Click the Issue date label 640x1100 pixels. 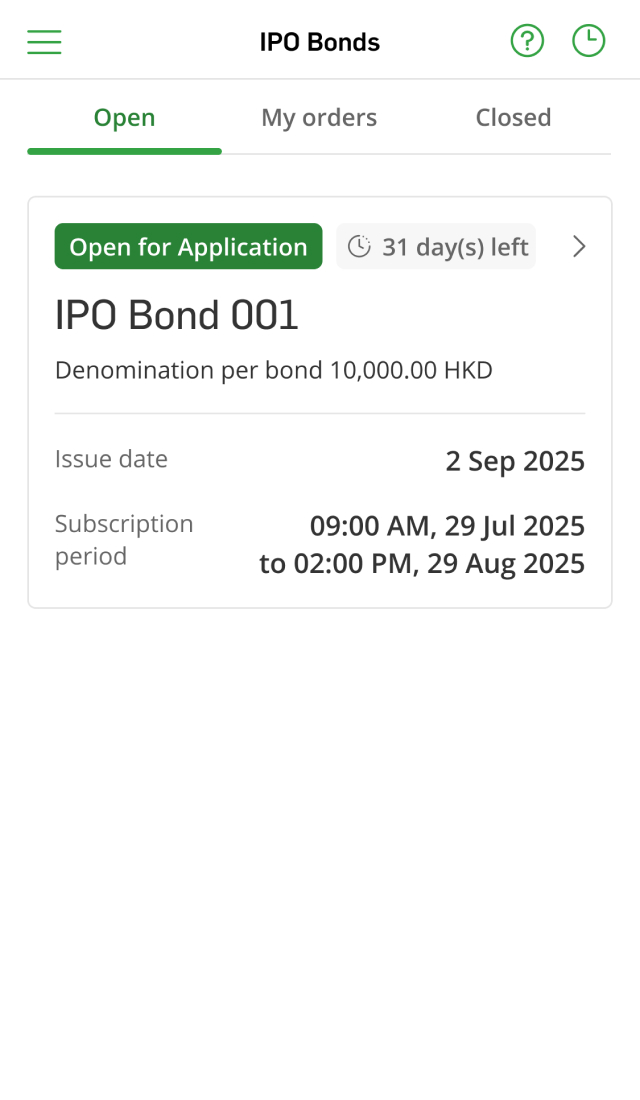(x=111, y=459)
